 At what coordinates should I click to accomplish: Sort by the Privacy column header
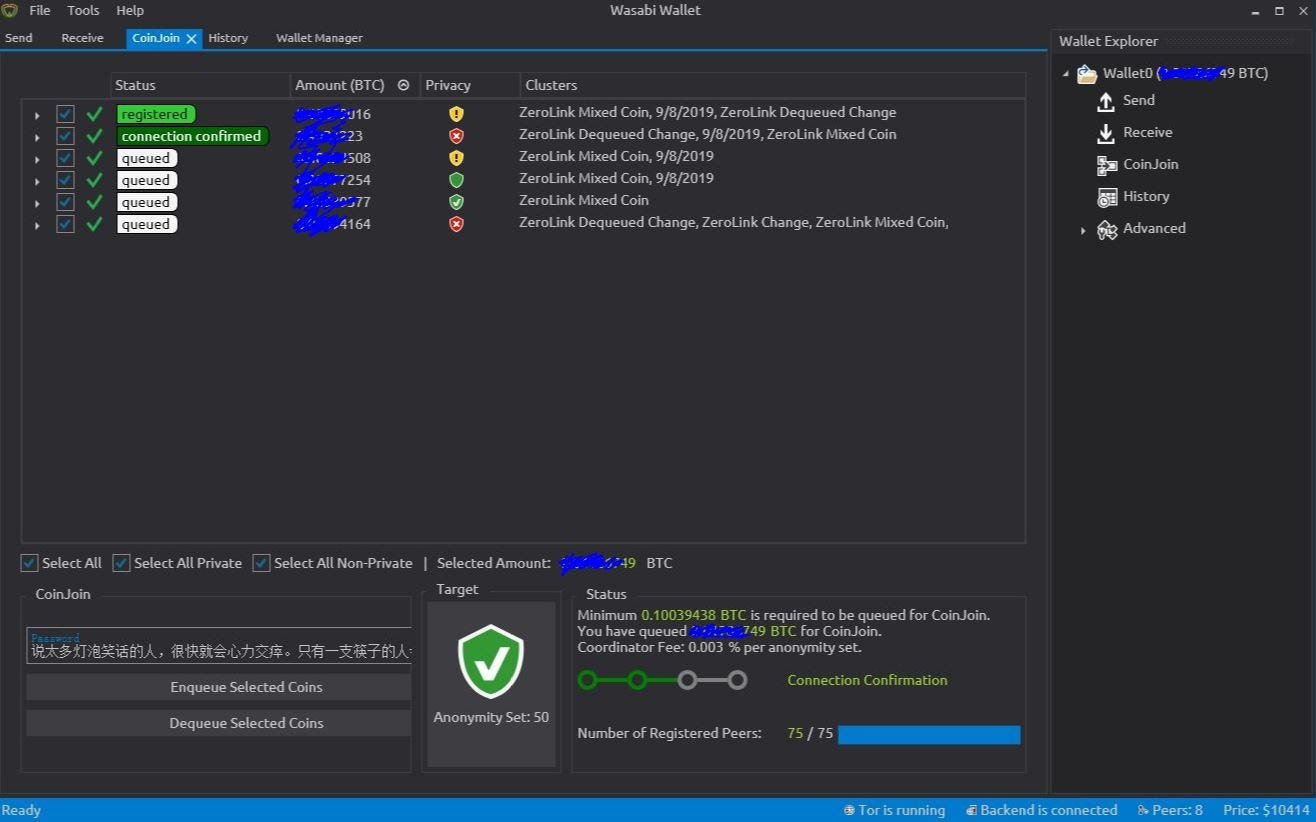pyautogui.click(x=470, y=85)
